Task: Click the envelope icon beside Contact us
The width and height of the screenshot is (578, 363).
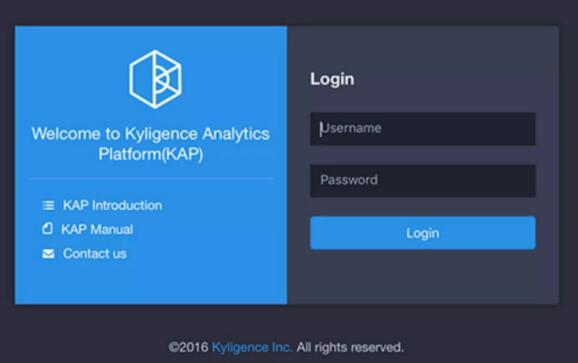Action: (48, 254)
